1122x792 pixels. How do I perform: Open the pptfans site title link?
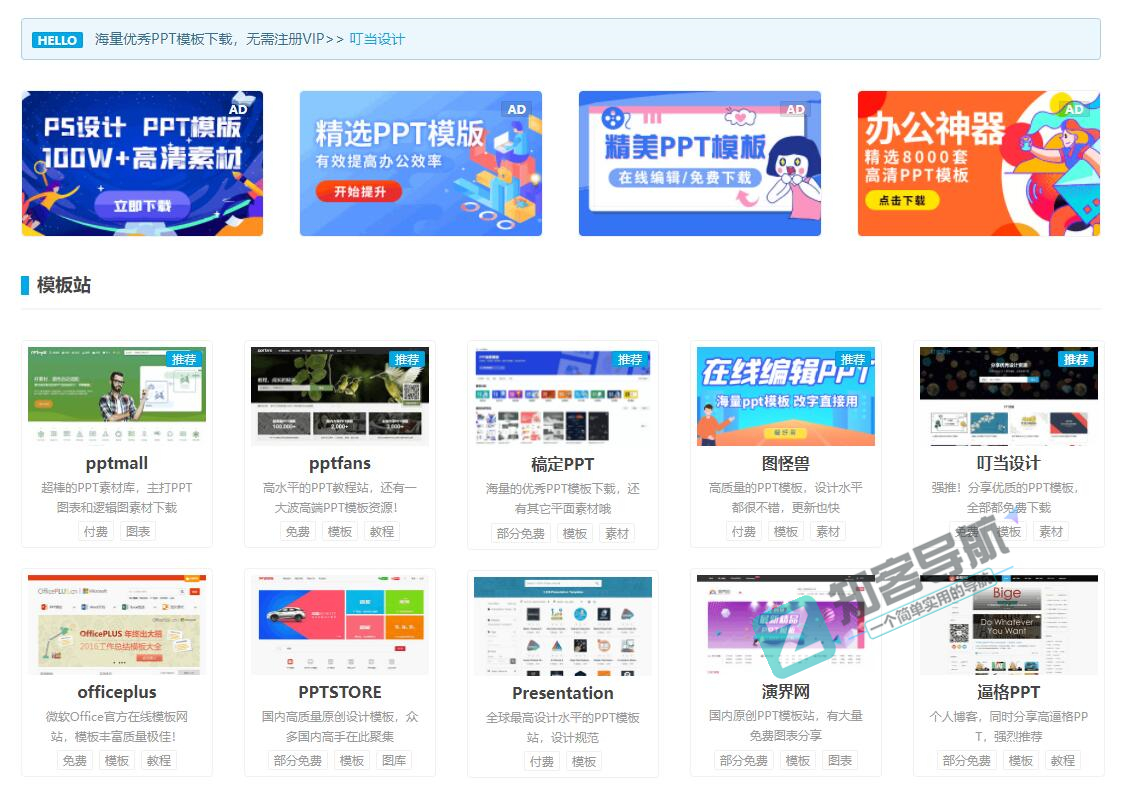coord(340,463)
